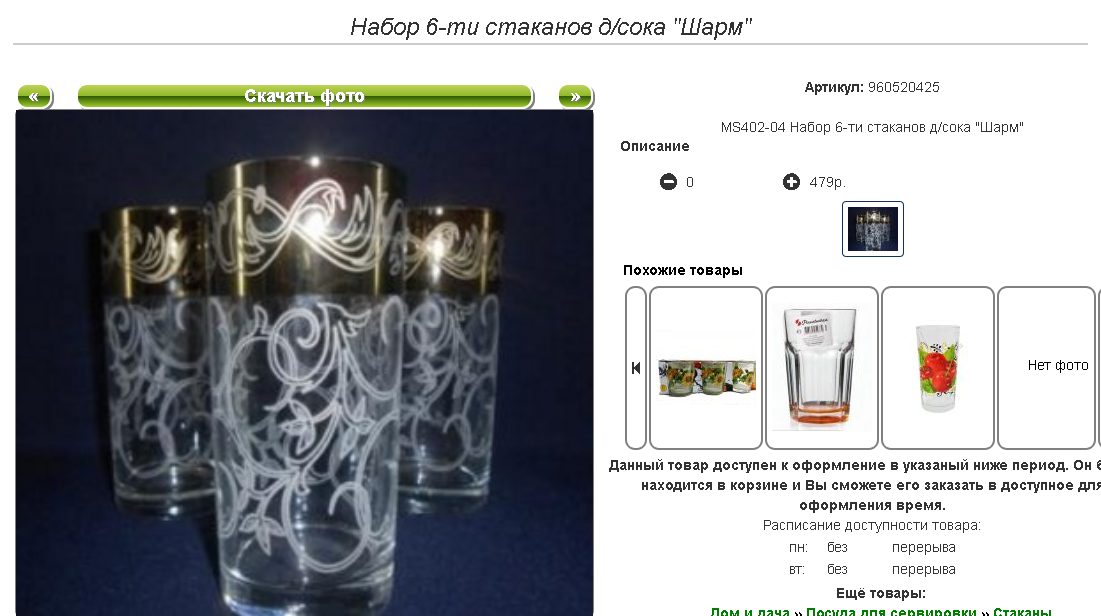Open the Посуда для сервировки link
This screenshot has height=616, width=1101.
(891, 611)
